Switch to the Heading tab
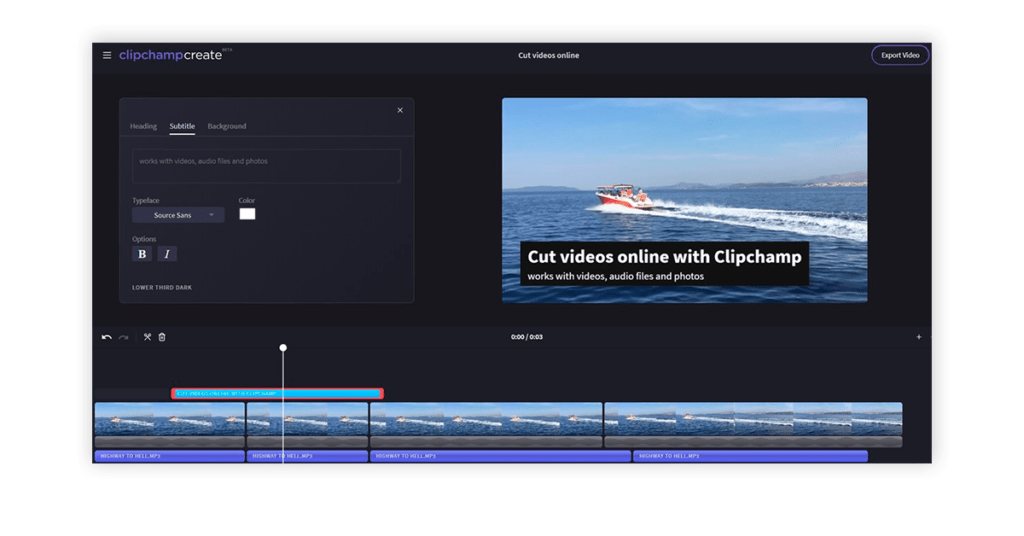Image resolution: width=1024 pixels, height=536 pixels. (x=143, y=126)
